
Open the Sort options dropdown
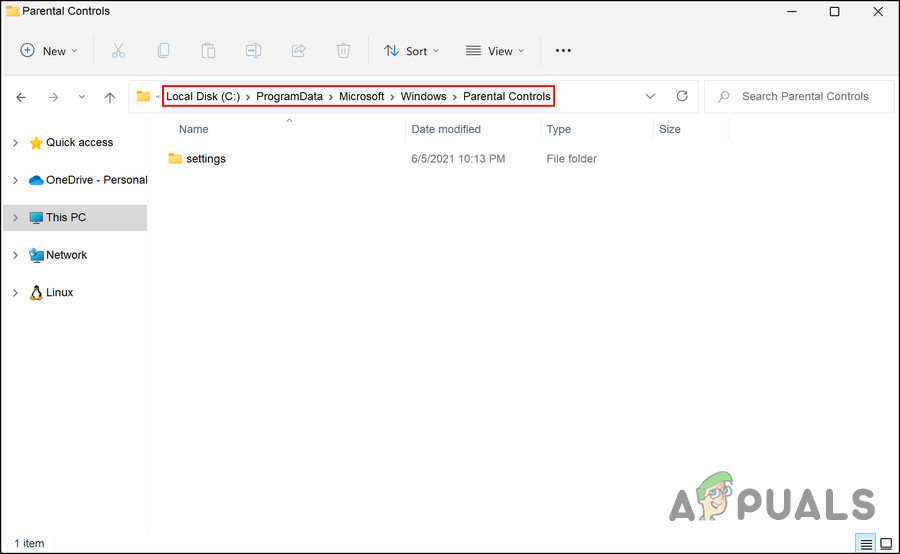point(411,51)
